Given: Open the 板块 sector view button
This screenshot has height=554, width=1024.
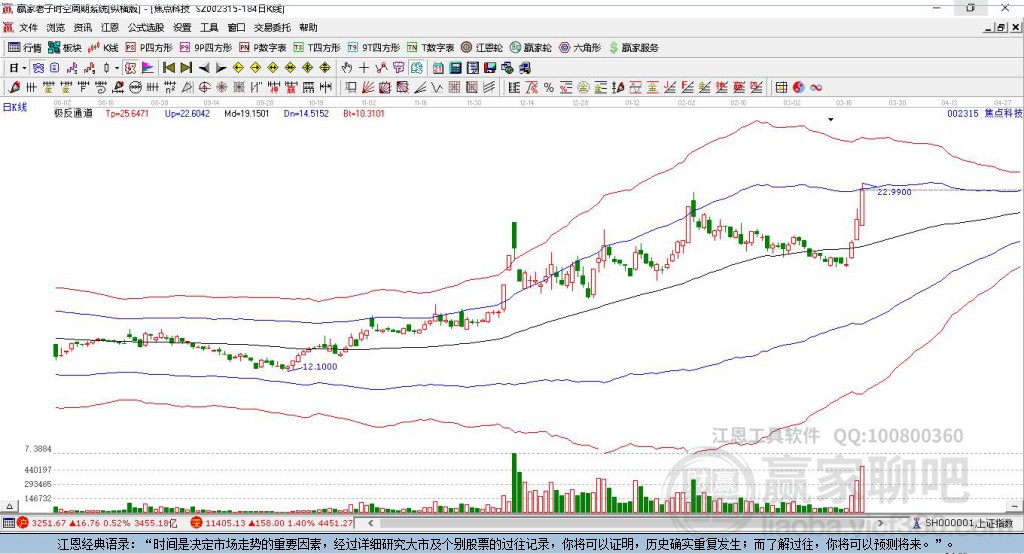Looking at the screenshot, I should (64, 48).
